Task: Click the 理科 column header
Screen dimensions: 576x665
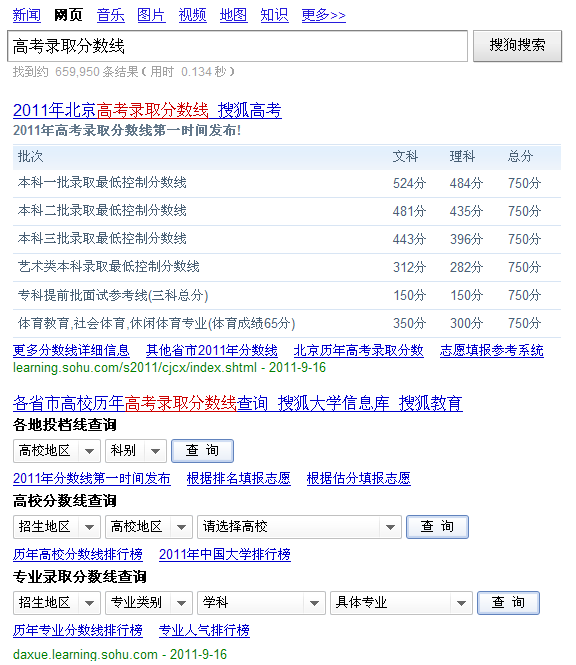Action: pos(462,156)
